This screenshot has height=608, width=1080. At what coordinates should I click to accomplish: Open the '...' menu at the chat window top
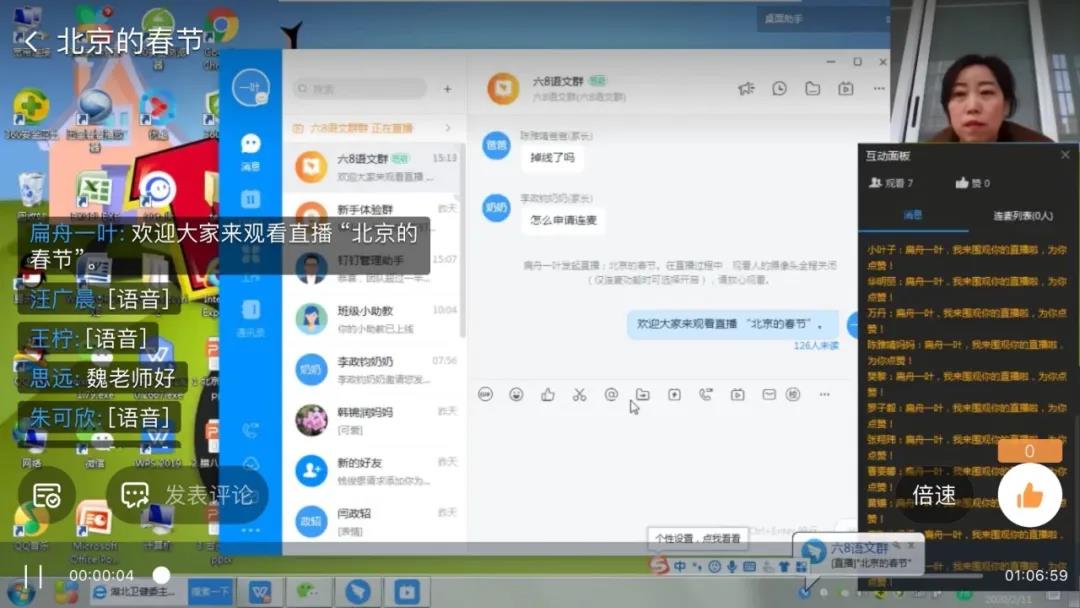tap(877, 89)
